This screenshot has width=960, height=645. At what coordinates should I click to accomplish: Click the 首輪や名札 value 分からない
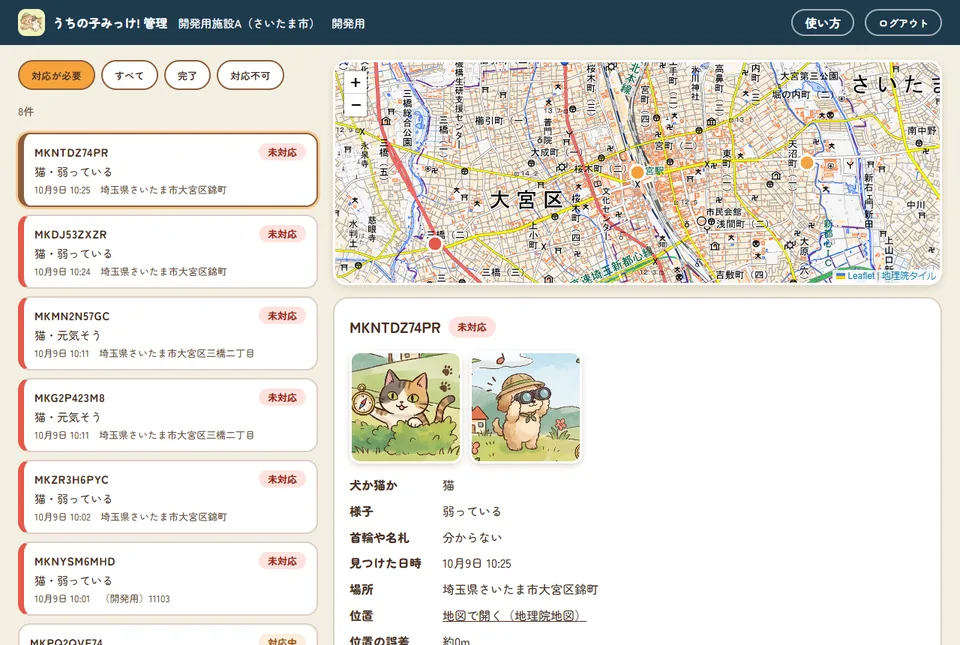[472, 537]
